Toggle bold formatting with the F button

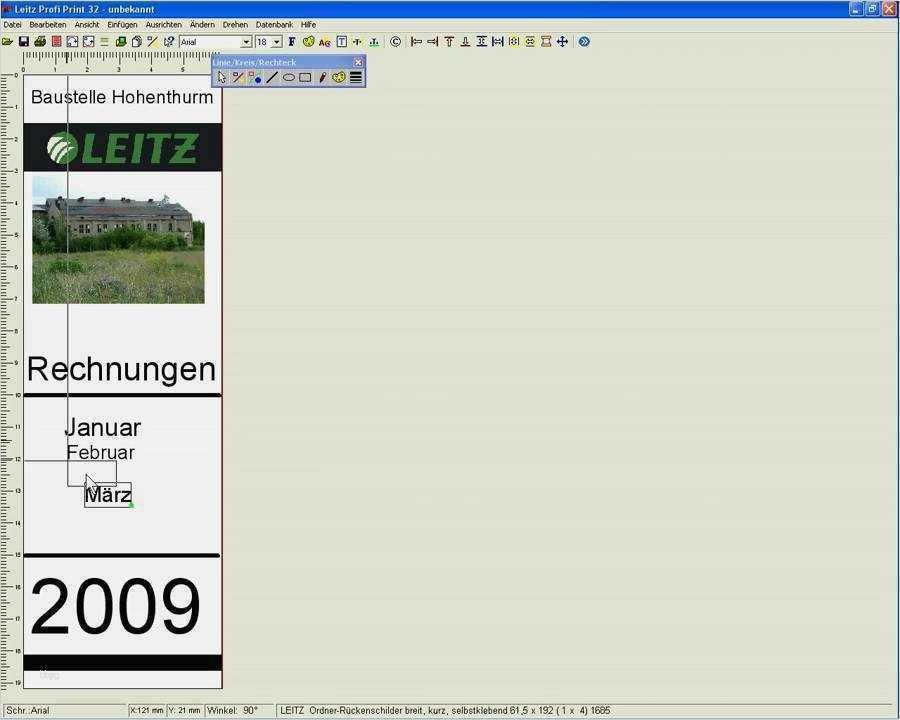pos(290,41)
